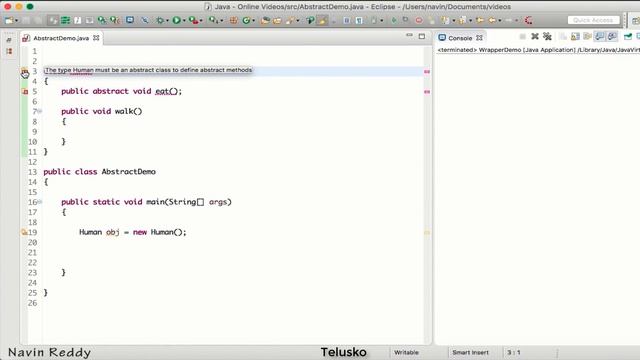Select the Console view tab
640x360 pixels.
460,38
